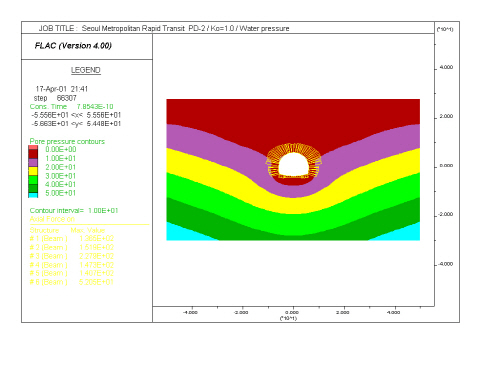Click the red zone beneath the tunnel invert
The image size is (500, 375).
[x=293, y=181]
